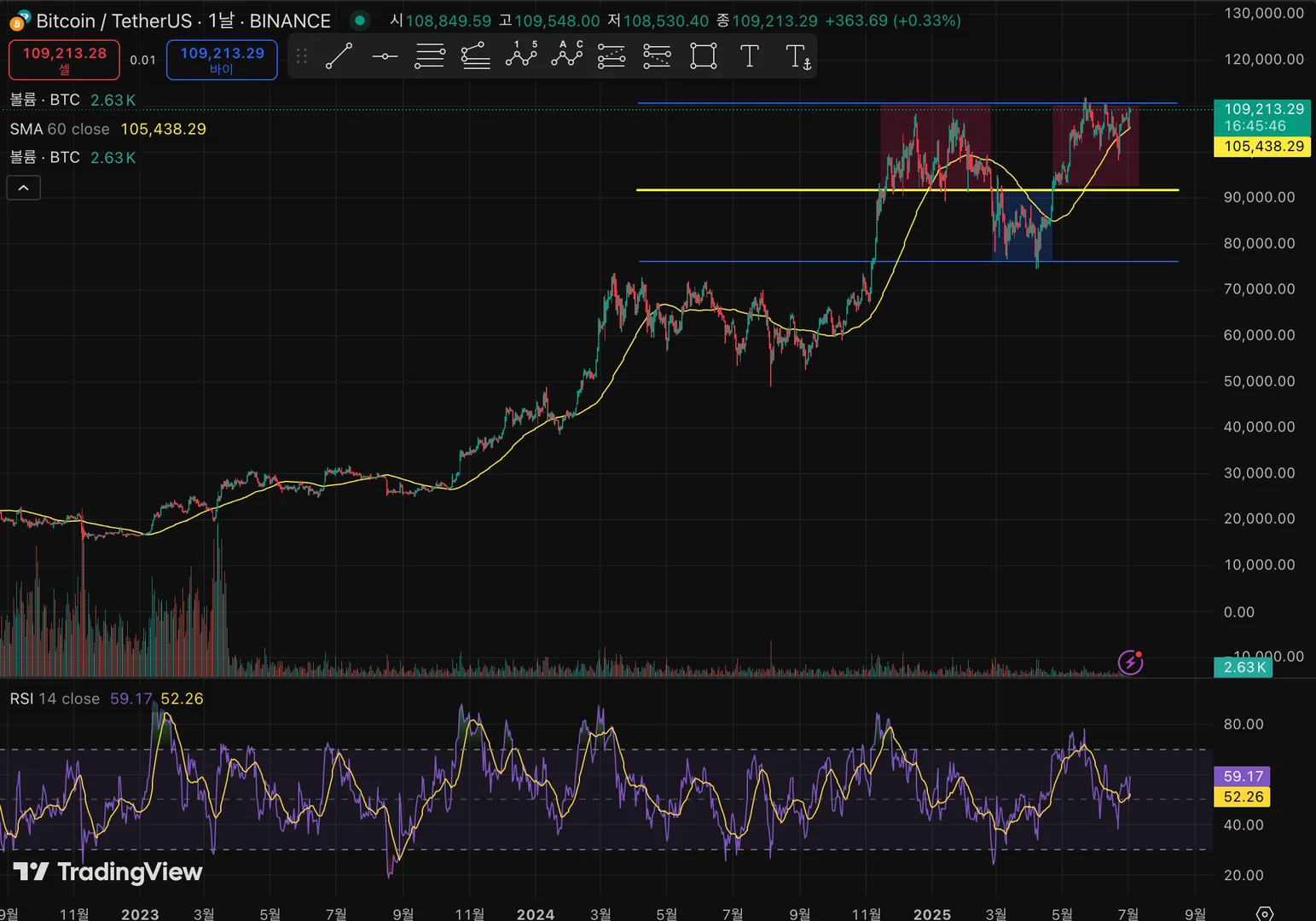
Task: Select the horizontal line drawing tool
Action: [385, 57]
